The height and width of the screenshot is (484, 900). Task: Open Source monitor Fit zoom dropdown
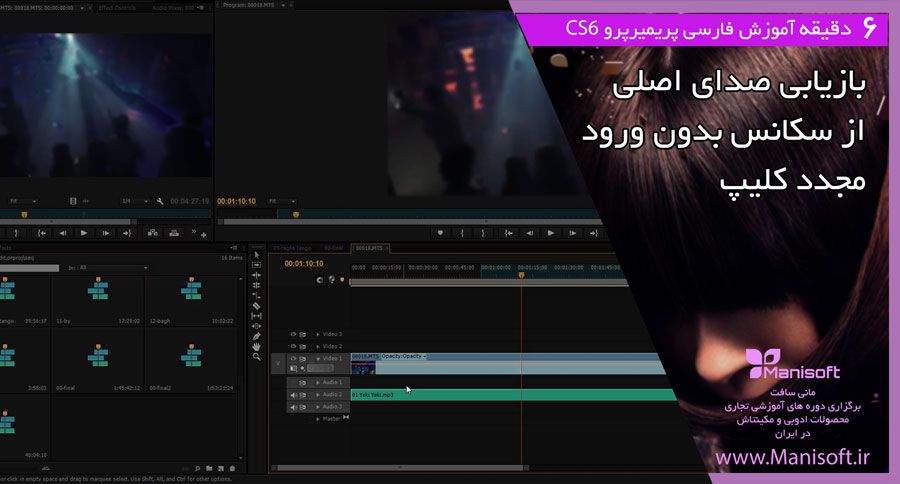(23, 201)
